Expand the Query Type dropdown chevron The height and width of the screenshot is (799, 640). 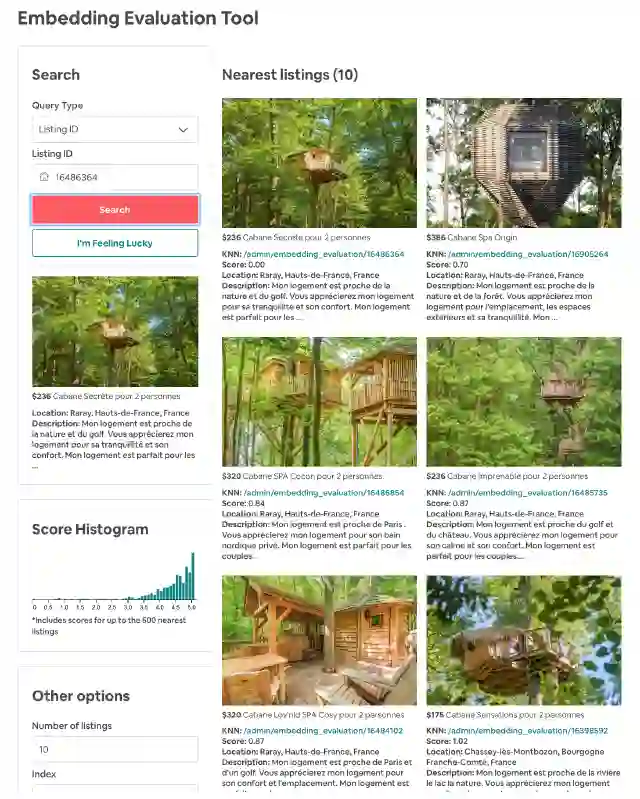(x=183, y=129)
